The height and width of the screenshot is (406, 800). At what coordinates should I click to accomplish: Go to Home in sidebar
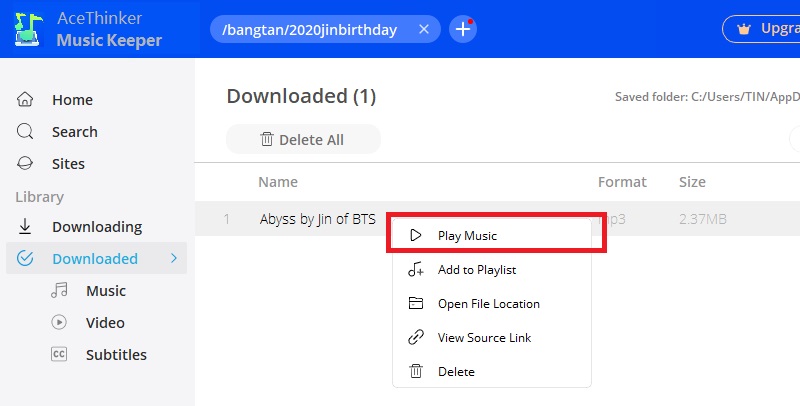pos(72,100)
